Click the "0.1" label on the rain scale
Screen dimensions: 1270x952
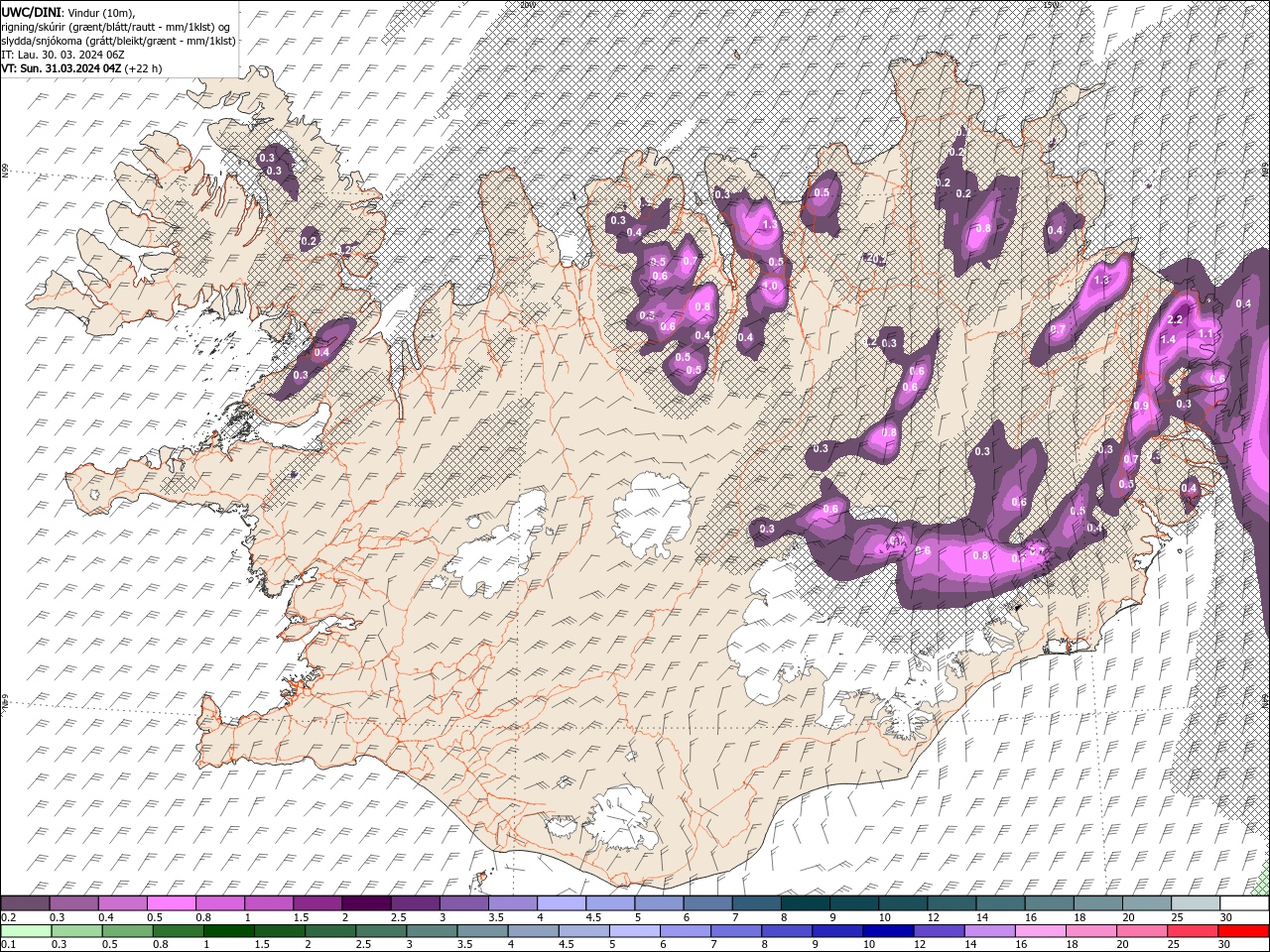(x=9, y=944)
